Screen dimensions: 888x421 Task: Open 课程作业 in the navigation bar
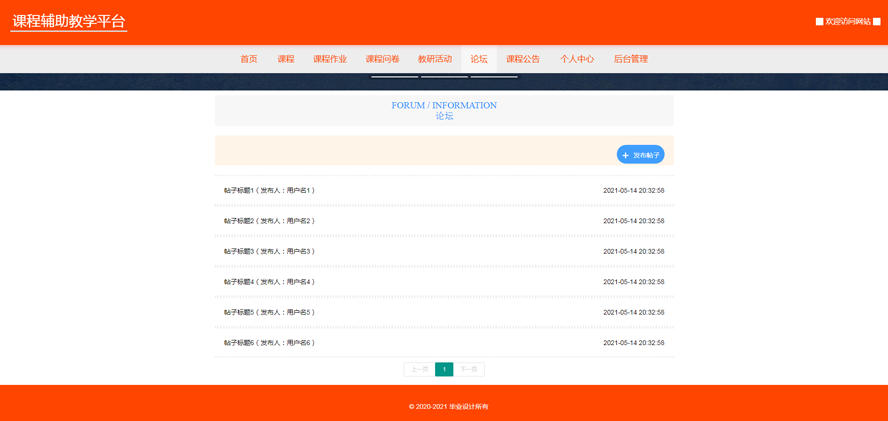[330, 59]
